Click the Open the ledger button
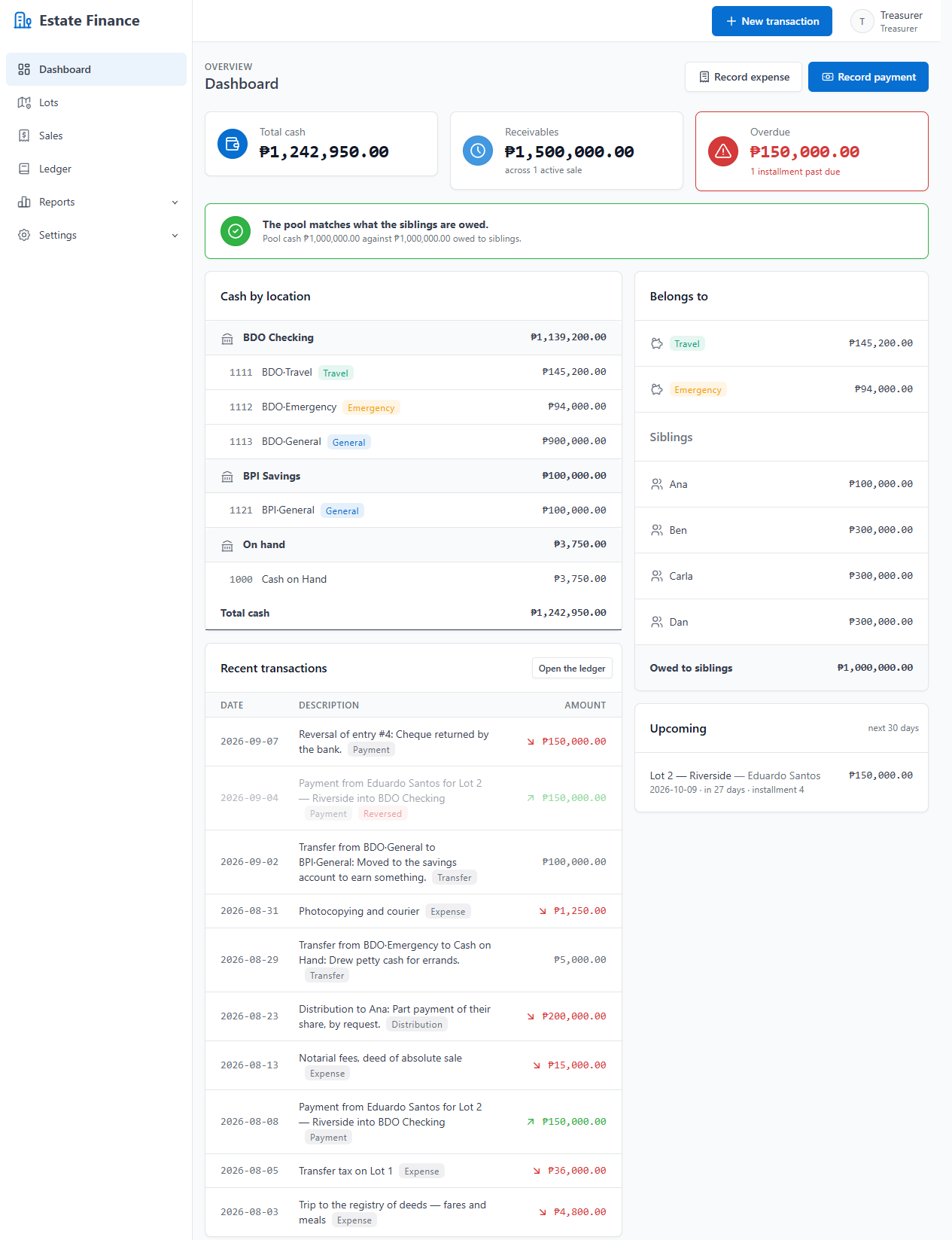952x1240 pixels. coord(572,669)
